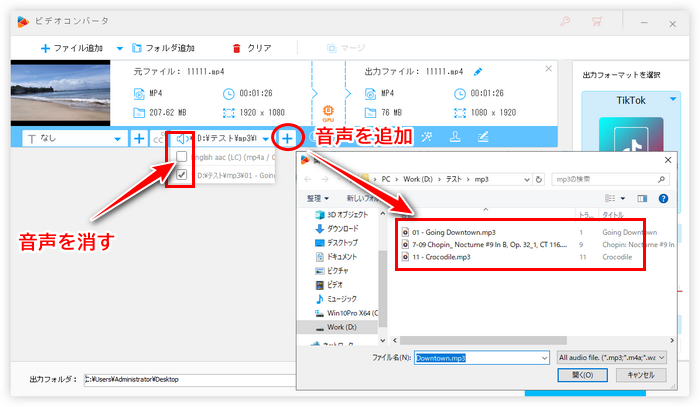The width and height of the screenshot is (700, 407).
Task: Click the navigation tree scroll down arrow
Action: [383, 341]
